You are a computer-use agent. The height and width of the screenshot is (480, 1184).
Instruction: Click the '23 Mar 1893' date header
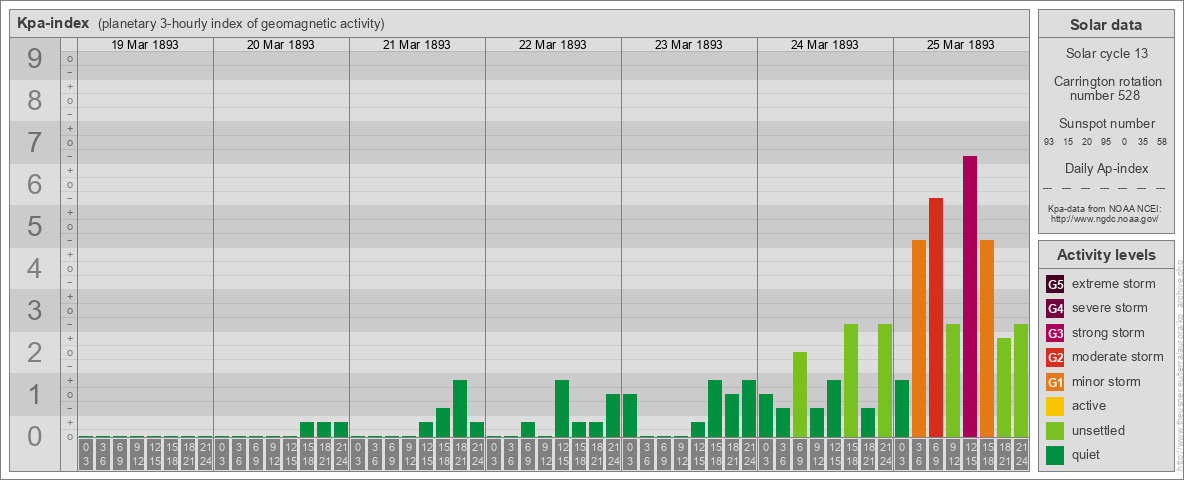click(689, 45)
